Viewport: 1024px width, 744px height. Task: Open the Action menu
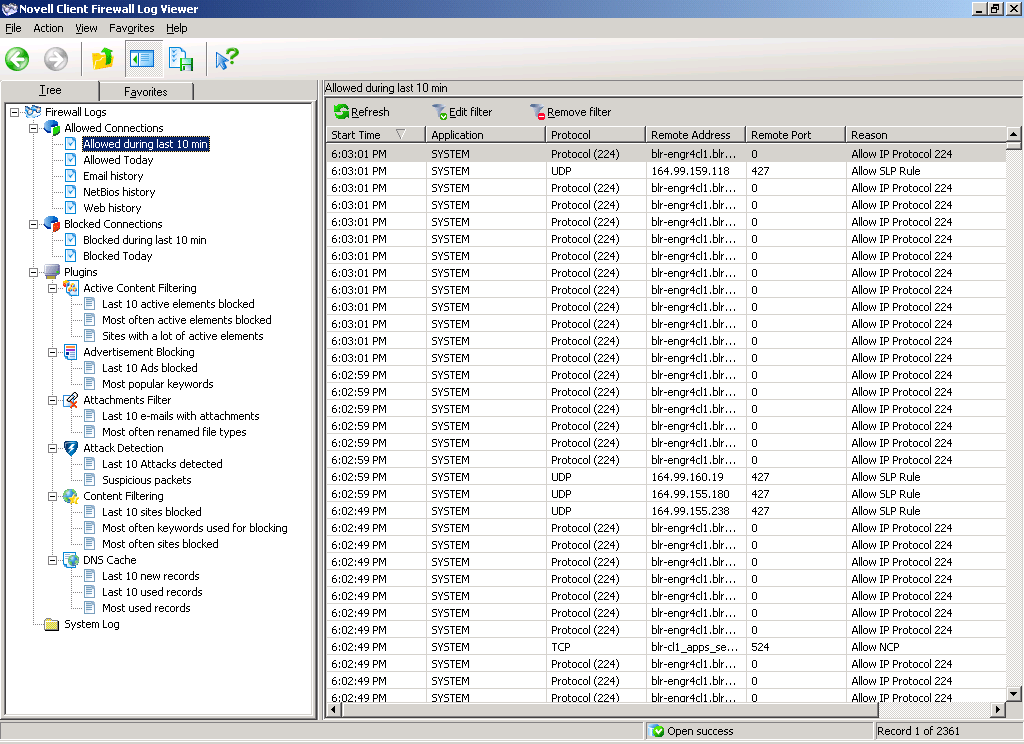[x=48, y=28]
